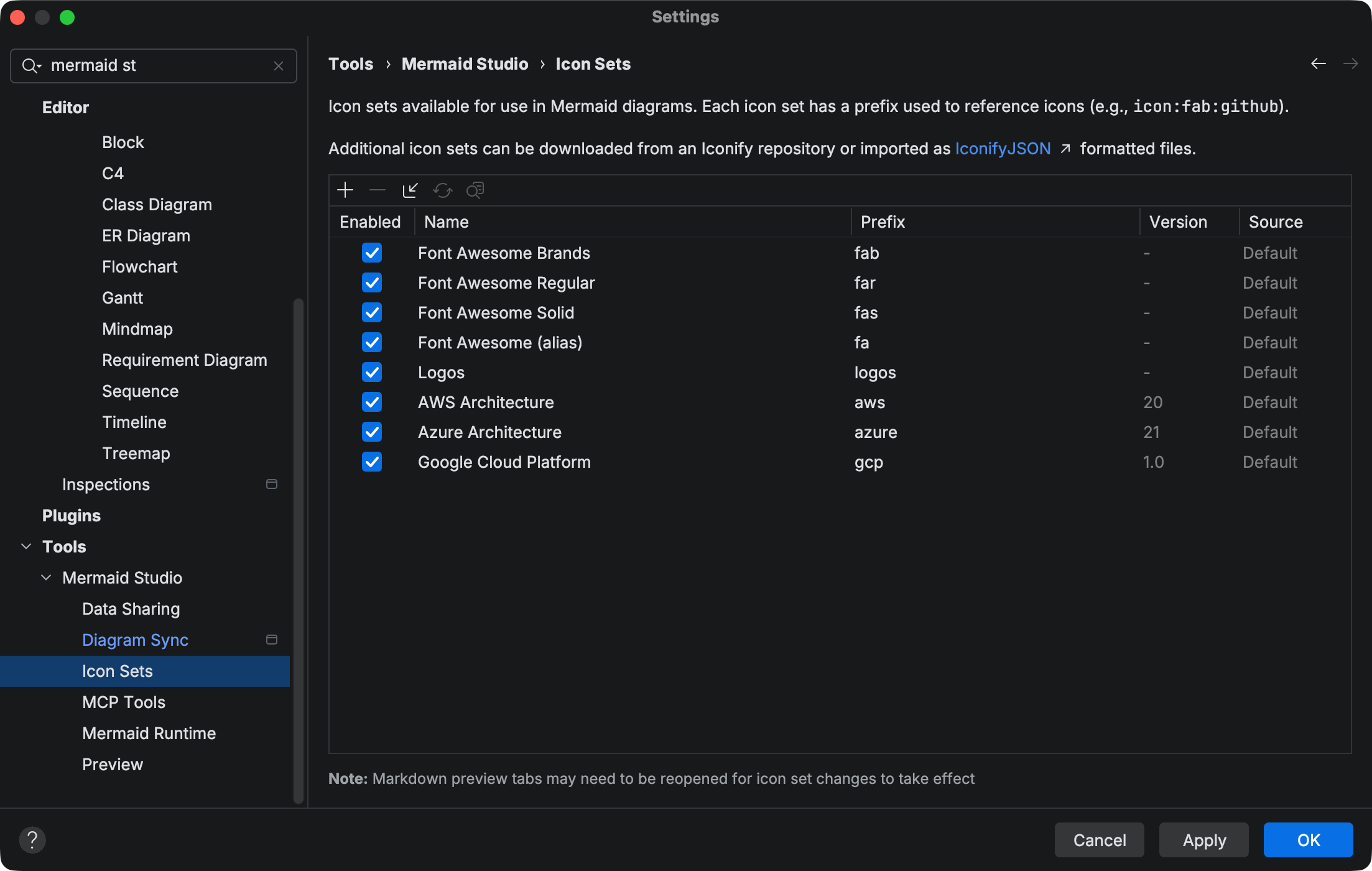Open the IconifyJSON link
Image resolution: width=1372 pixels, height=871 pixels.
[x=1003, y=149]
